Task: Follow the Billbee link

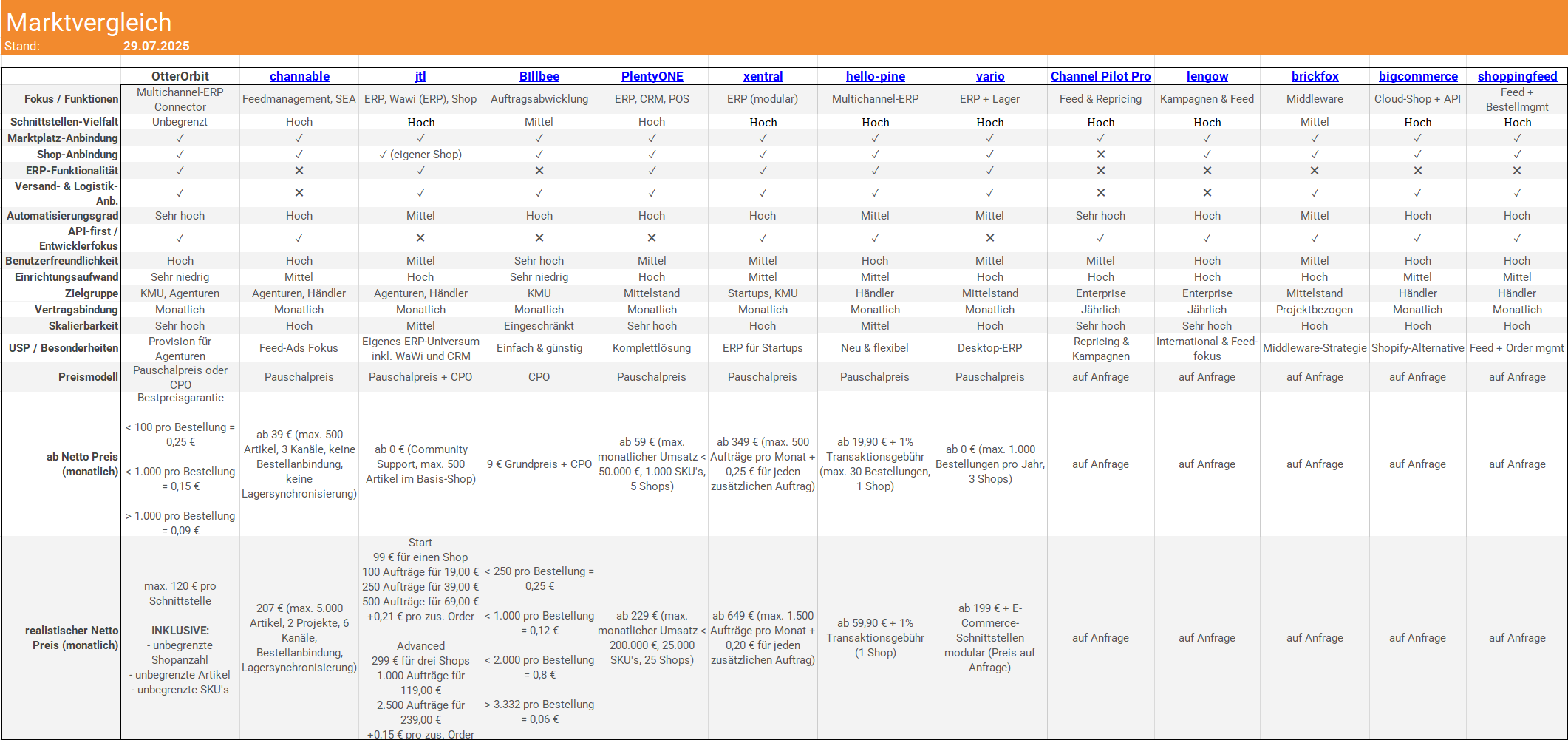Action: 539,76
